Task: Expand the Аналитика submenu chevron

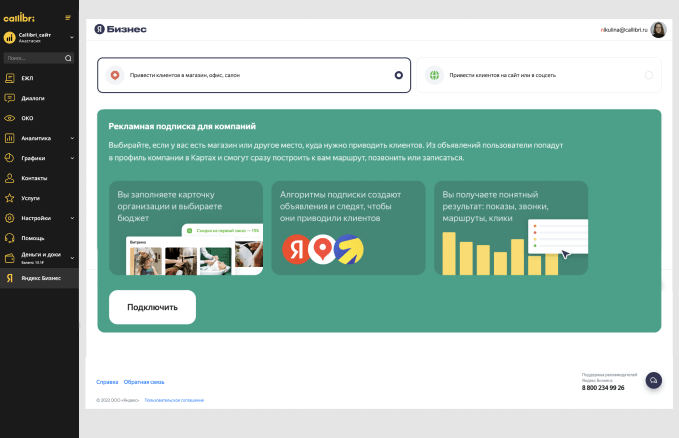Action: click(72, 138)
